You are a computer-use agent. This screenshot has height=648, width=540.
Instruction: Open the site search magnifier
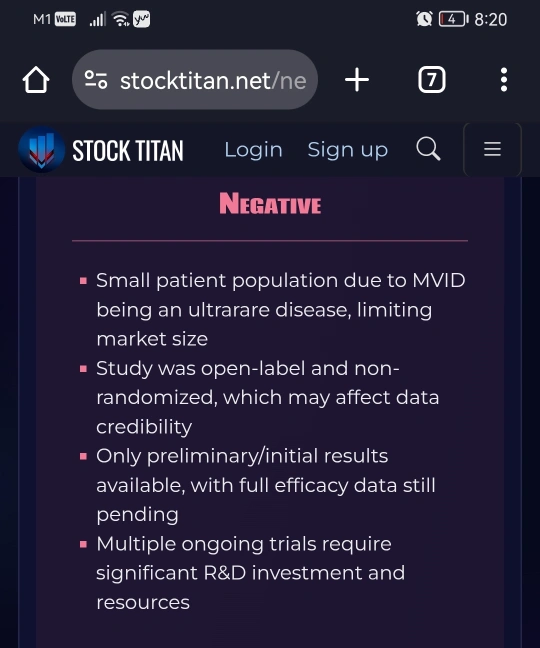(x=428, y=149)
